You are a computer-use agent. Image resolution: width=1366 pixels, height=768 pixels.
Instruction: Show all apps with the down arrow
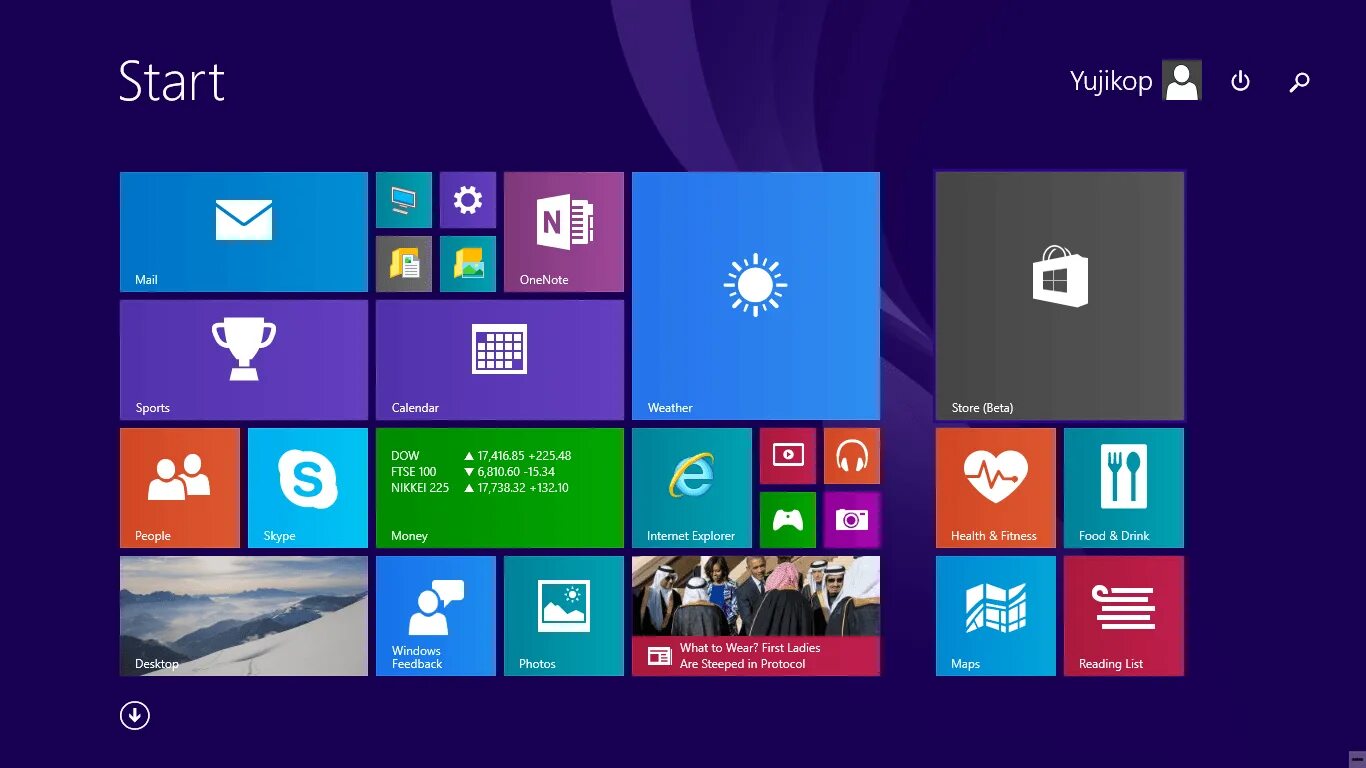pyautogui.click(x=135, y=715)
